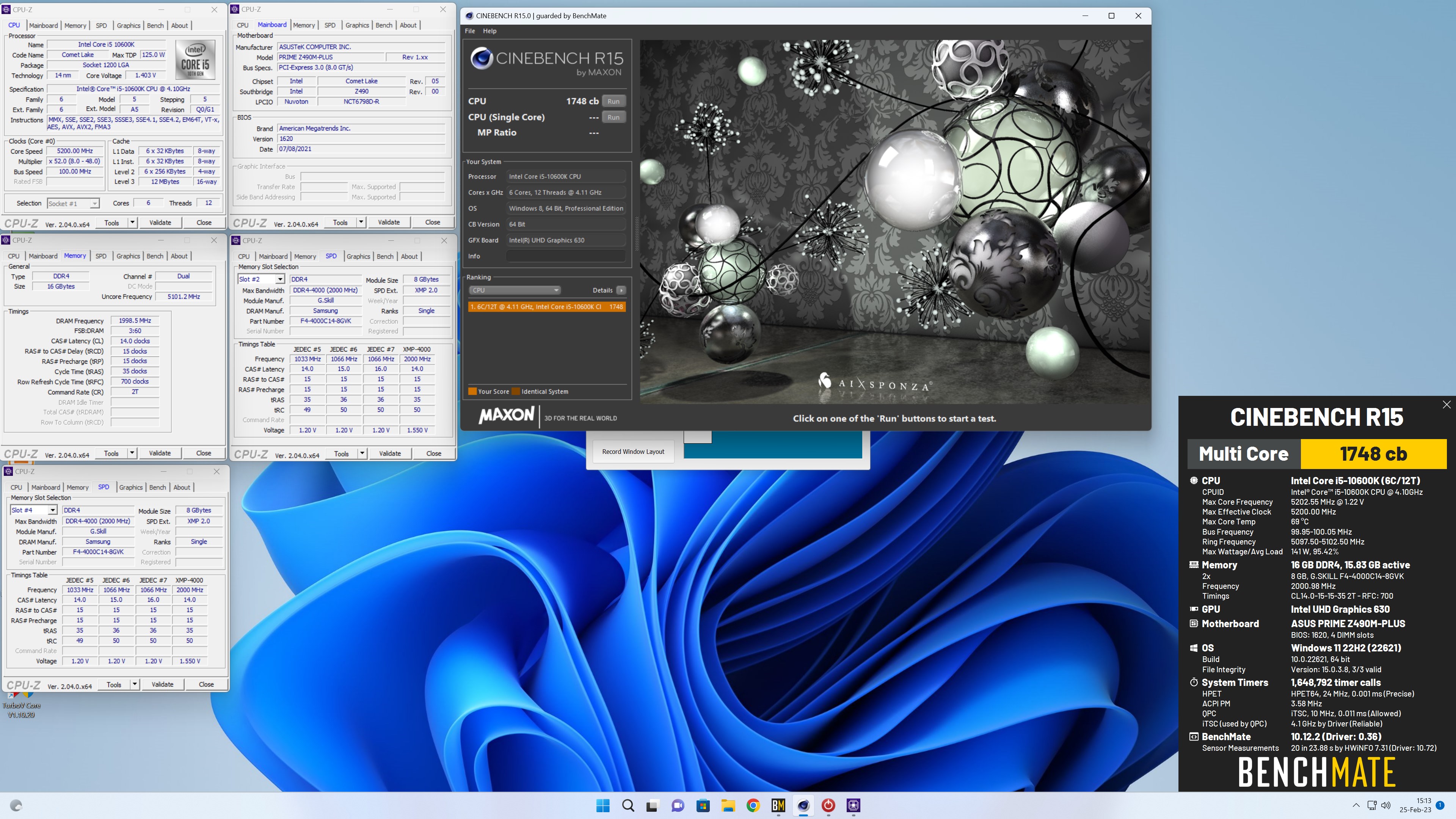Open the network status tray icon

click(1372, 805)
